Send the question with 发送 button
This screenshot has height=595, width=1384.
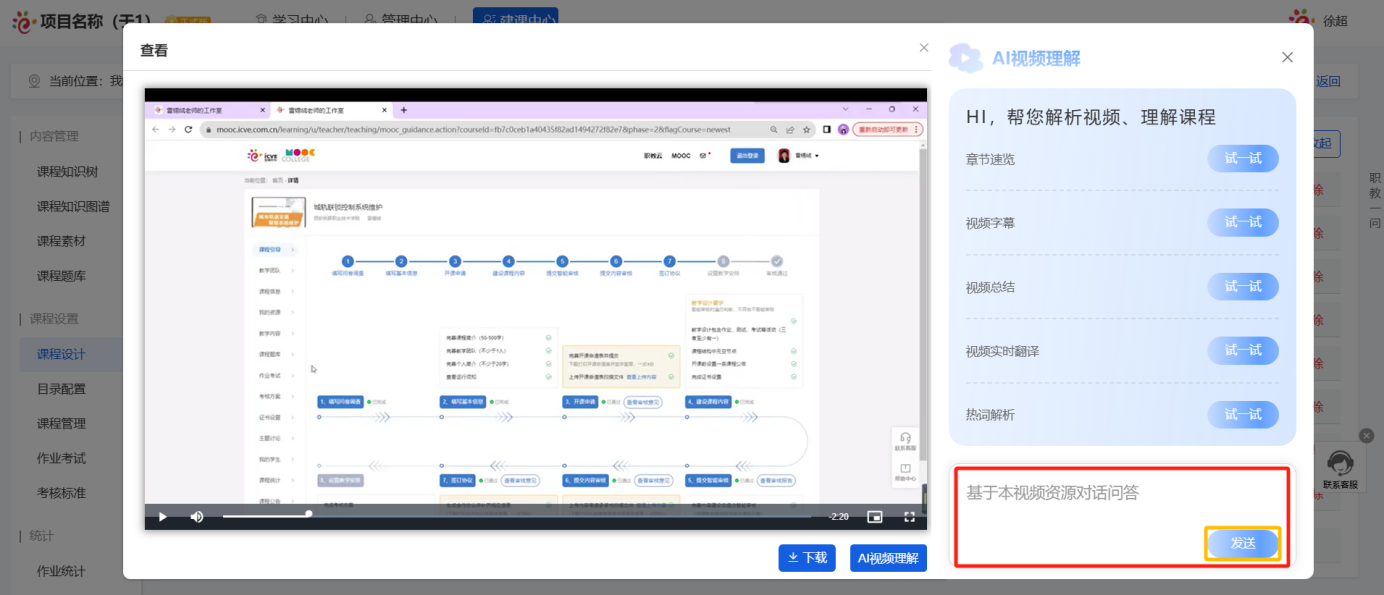coord(1243,544)
